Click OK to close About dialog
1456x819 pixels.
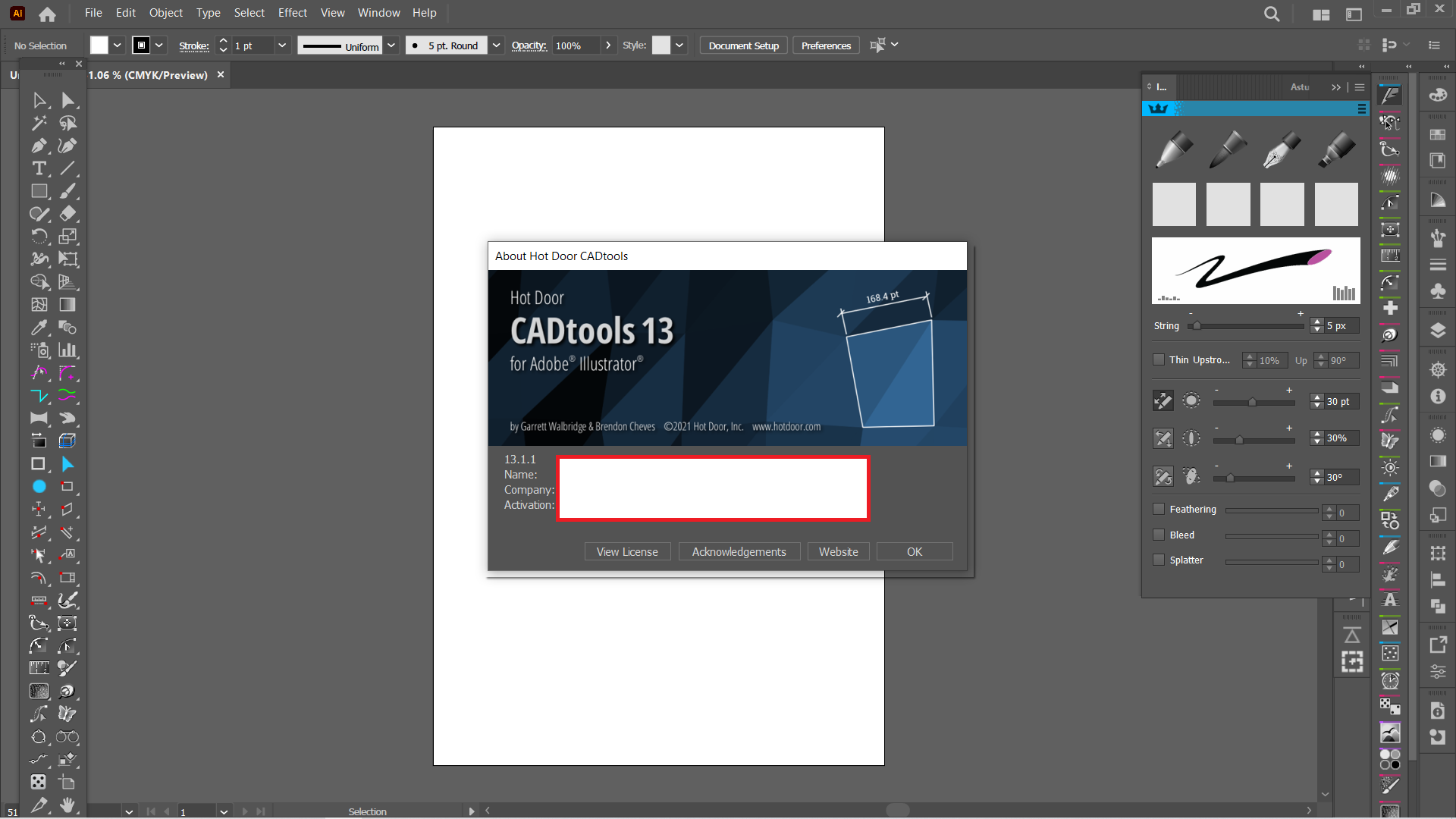click(x=915, y=551)
